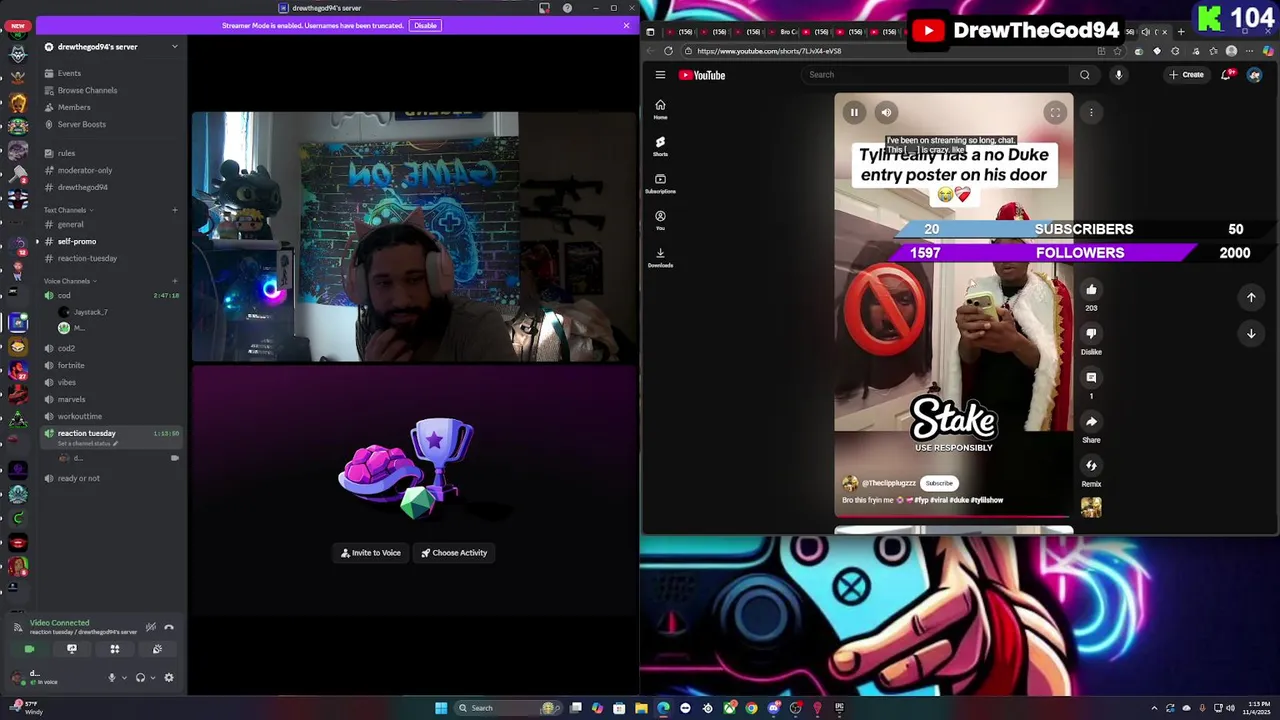Share the YouTube Short
This screenshot has height=720, width=1280.
[x=1091, y=422]
